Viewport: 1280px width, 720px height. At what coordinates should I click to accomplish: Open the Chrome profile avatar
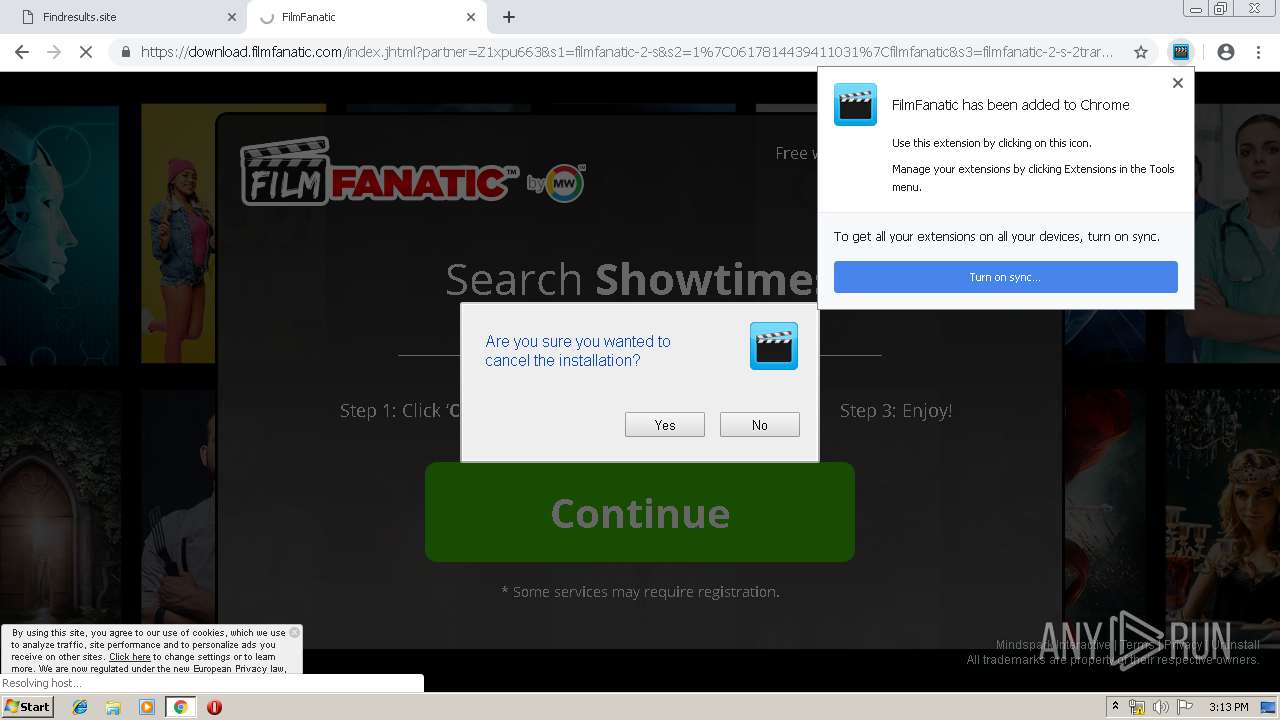click(1226, 52)
